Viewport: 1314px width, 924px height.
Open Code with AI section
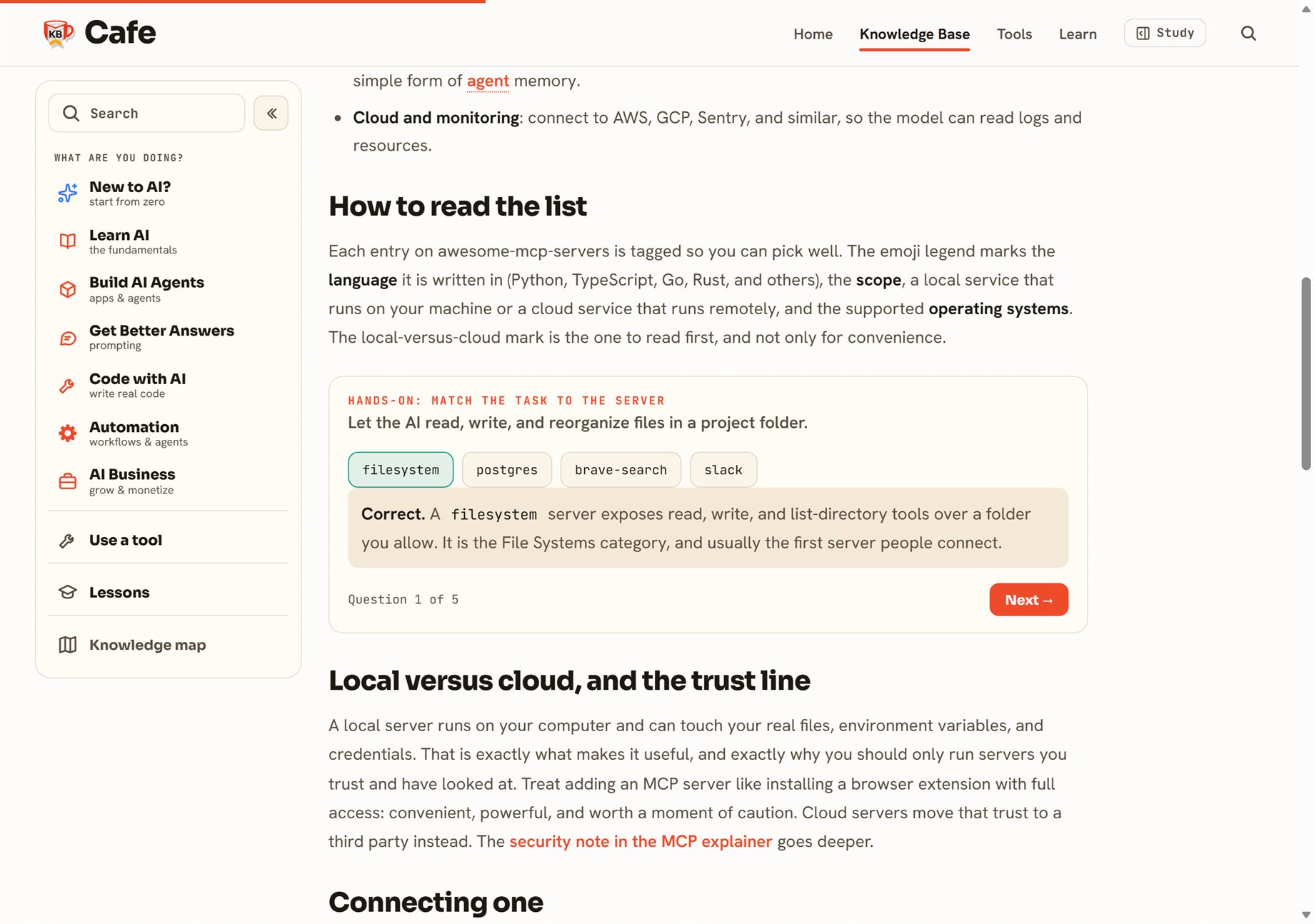click(x=169, y=386)
